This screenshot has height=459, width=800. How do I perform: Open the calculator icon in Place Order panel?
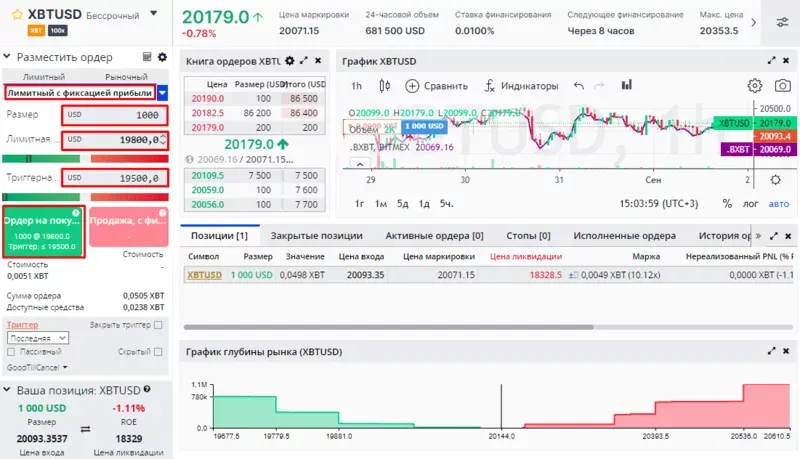tap(147, 57)
